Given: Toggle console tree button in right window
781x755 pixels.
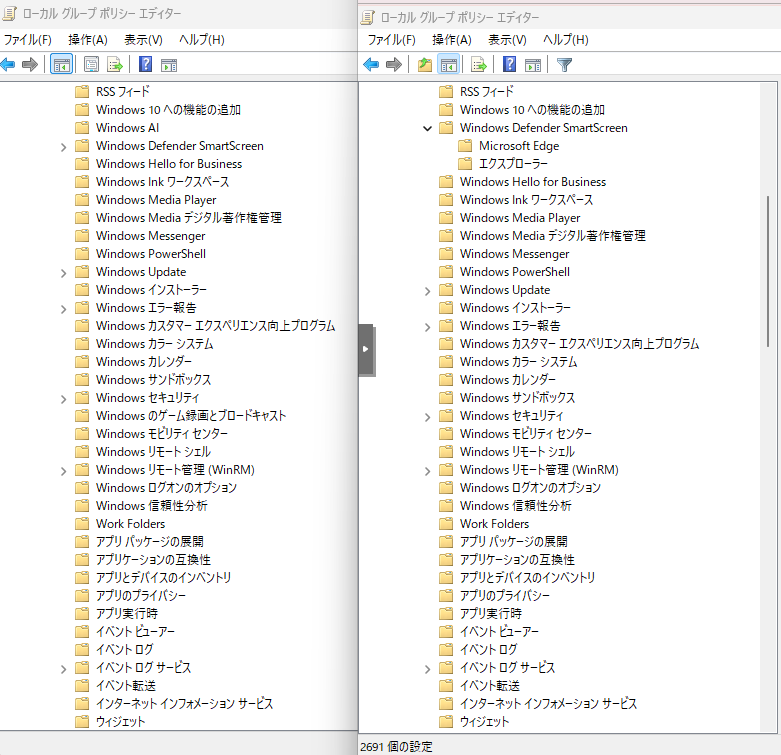Looking at the screenshot, I should (448, 64).
